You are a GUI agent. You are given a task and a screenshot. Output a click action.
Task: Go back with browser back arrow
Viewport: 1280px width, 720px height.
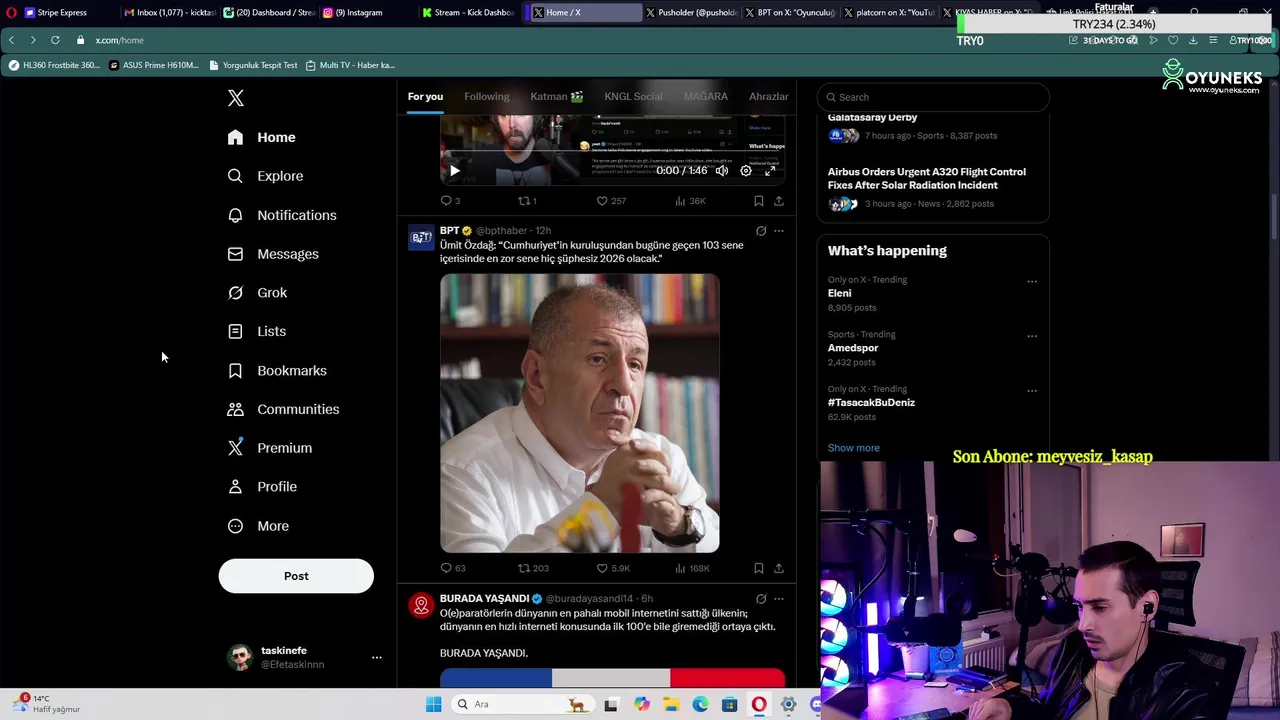click(11, 40)
